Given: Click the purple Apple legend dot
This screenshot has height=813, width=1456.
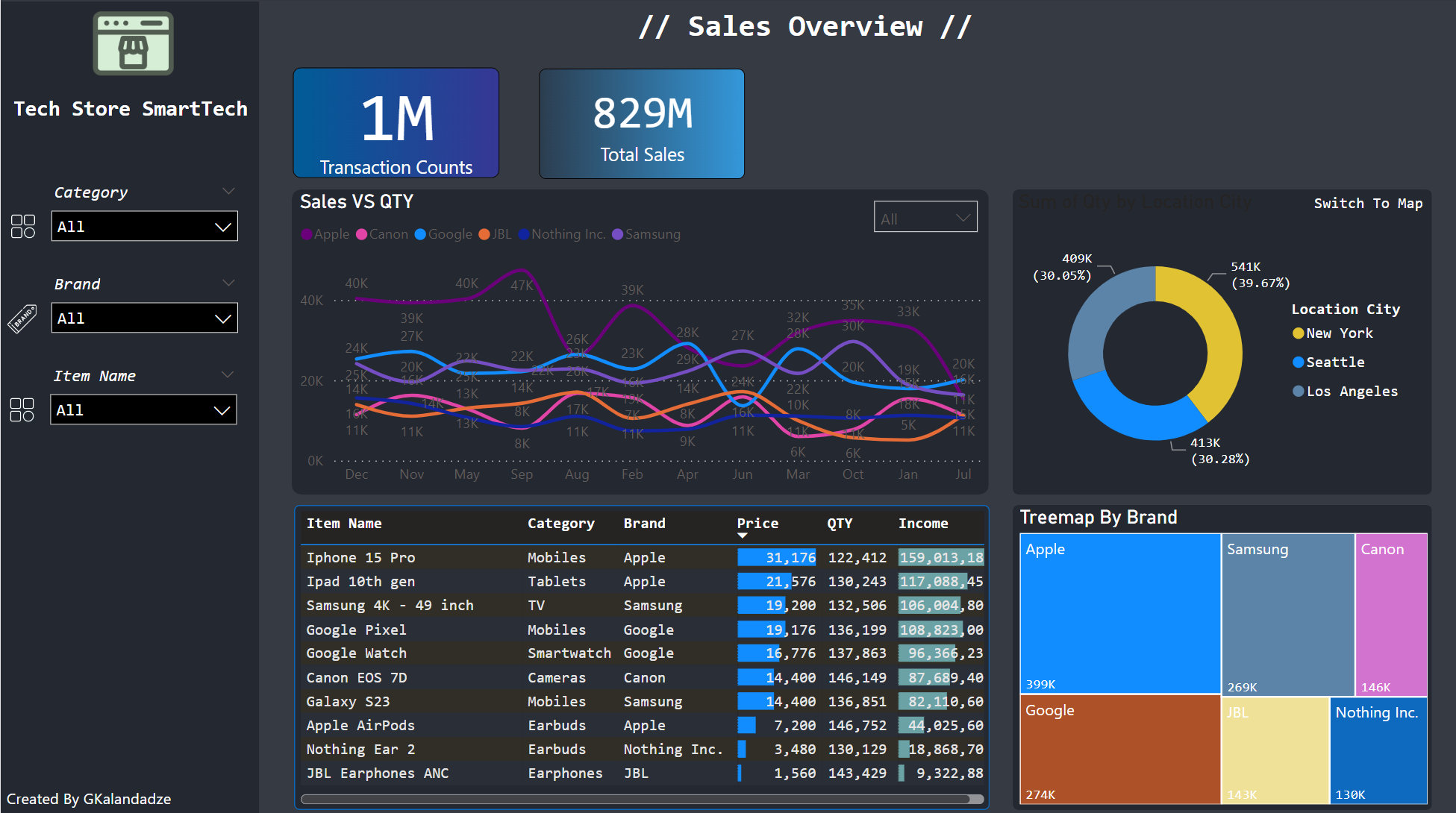Looking at the screenshot, I should point(306,233).
